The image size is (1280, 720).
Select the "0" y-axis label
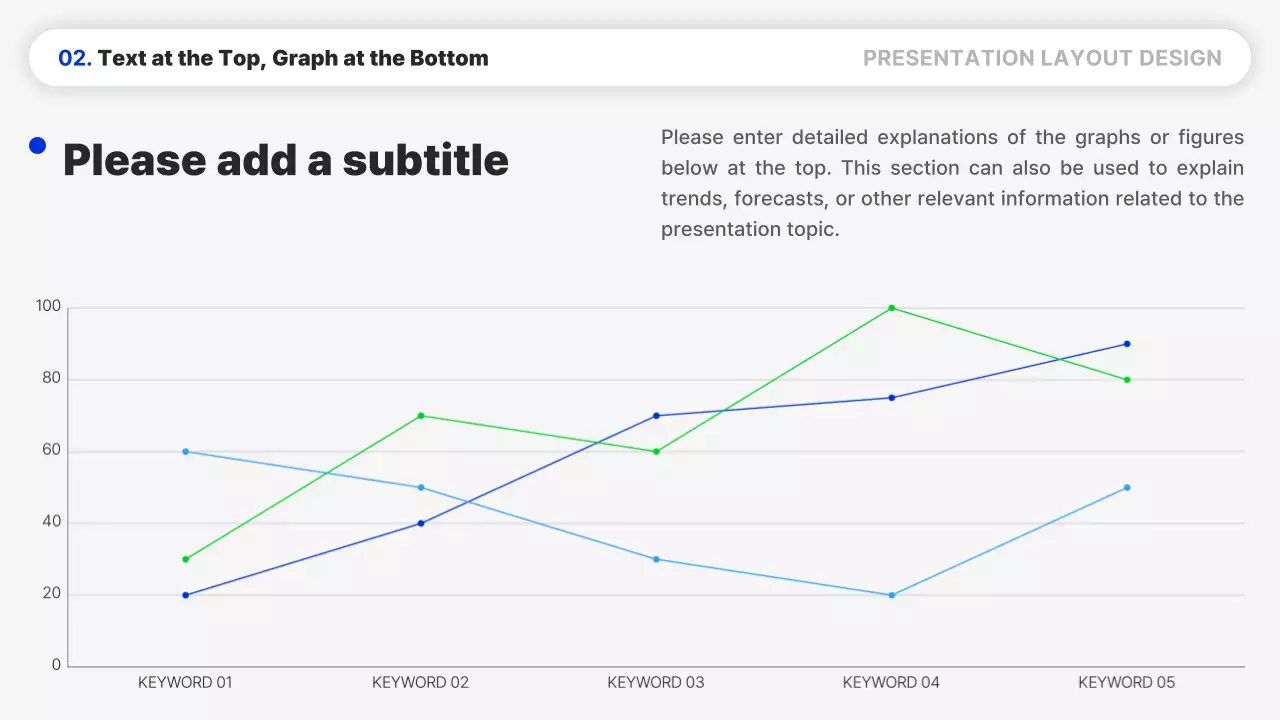pos(56,665)
